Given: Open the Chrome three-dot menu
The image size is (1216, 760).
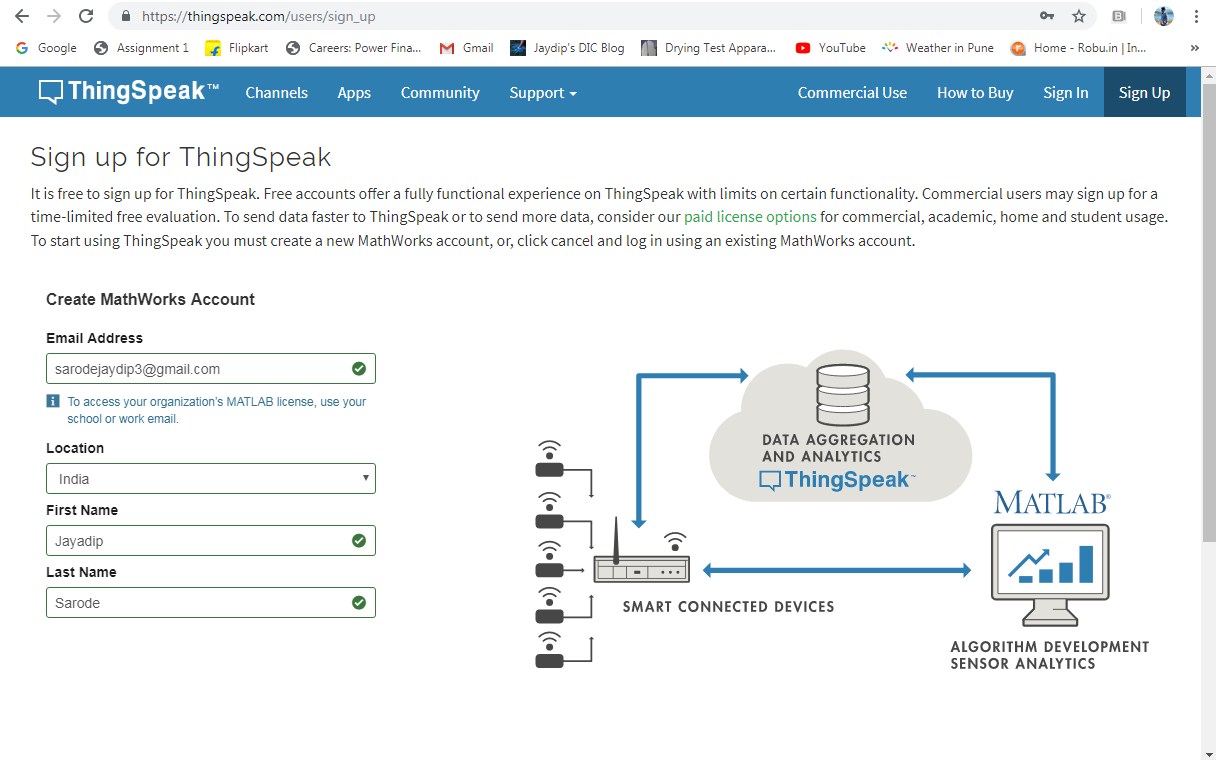Looking at the screenshot, I should [x=1196, y=16].
